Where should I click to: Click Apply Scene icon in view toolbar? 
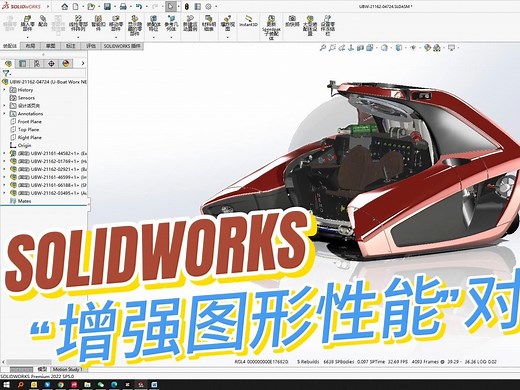[x=437, y=48]
